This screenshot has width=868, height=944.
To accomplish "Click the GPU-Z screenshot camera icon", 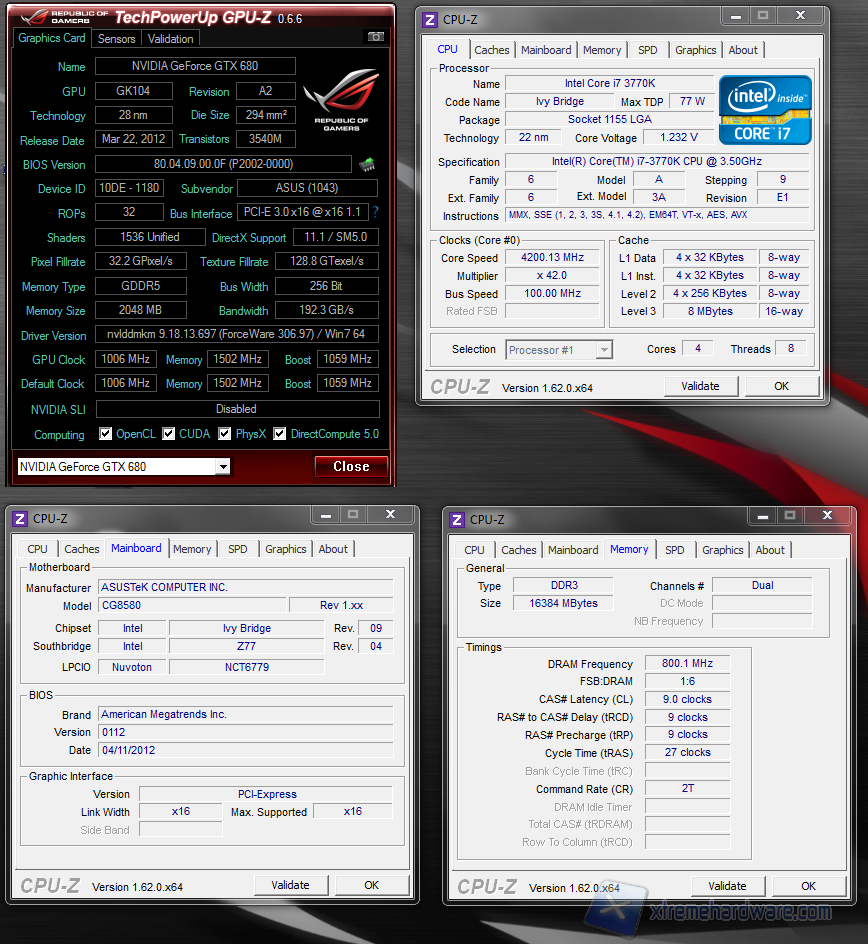I will pos(376,37).
